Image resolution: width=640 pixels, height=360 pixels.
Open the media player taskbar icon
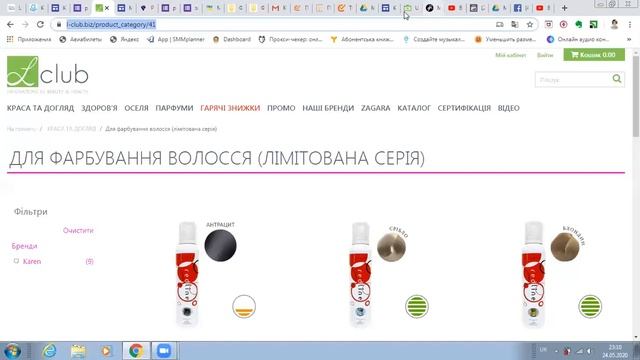(x=107, y=351)
